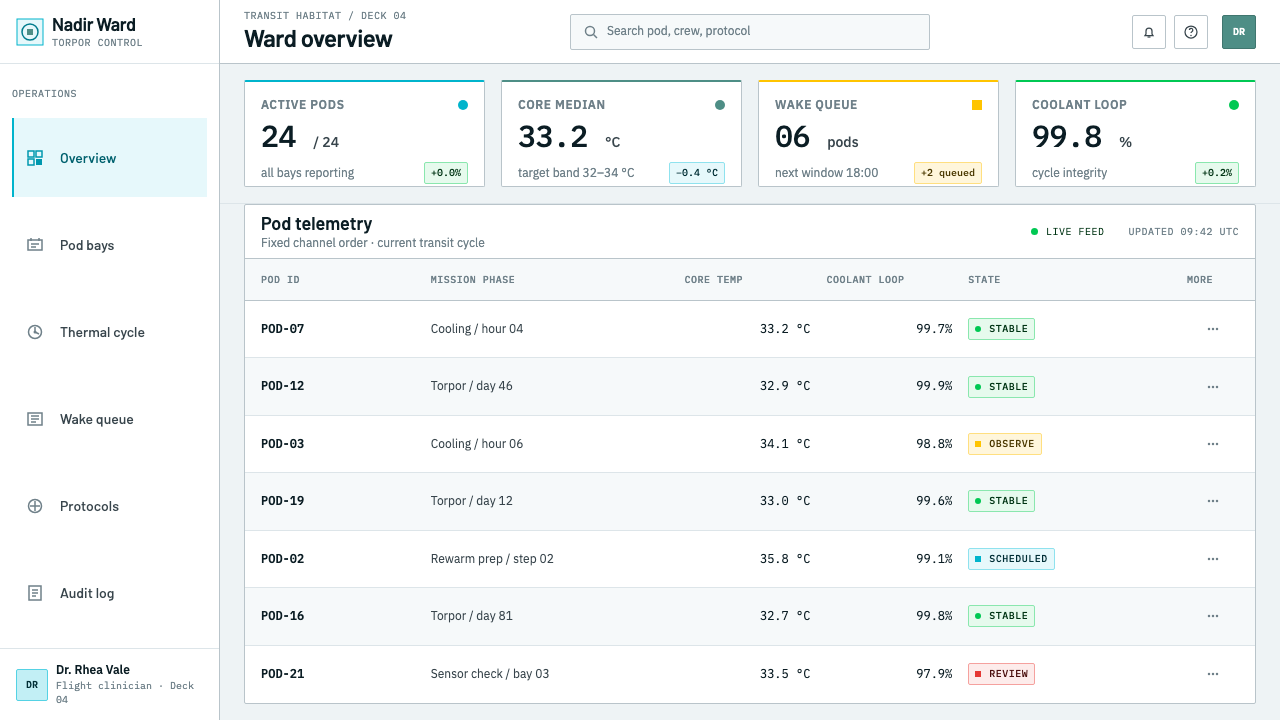Screen dimensions: 1280x720
Task: Click the Coolant Loop column header in table
Action: [x=865, y=280]
